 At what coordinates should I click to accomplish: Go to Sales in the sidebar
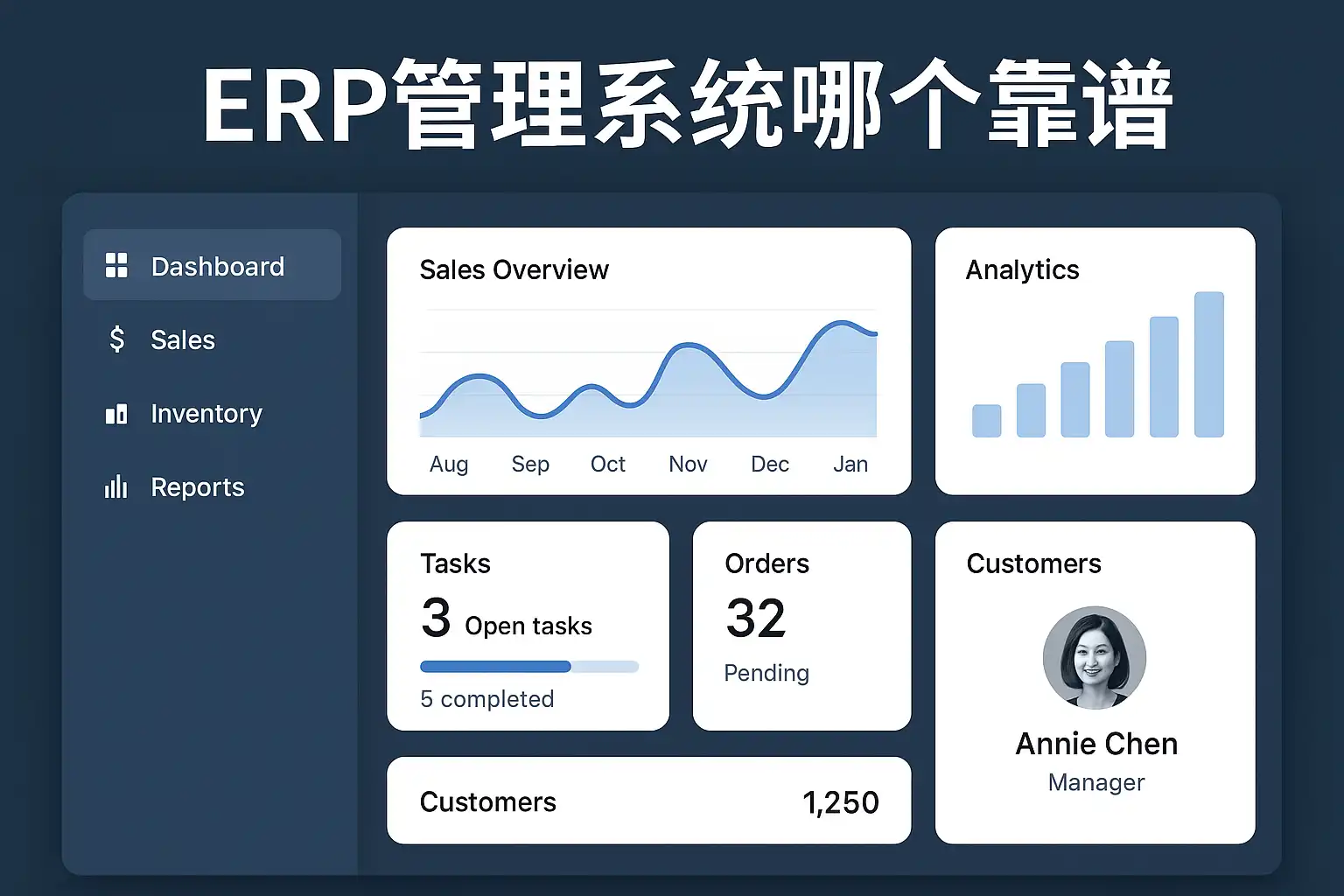pos(183,339)
